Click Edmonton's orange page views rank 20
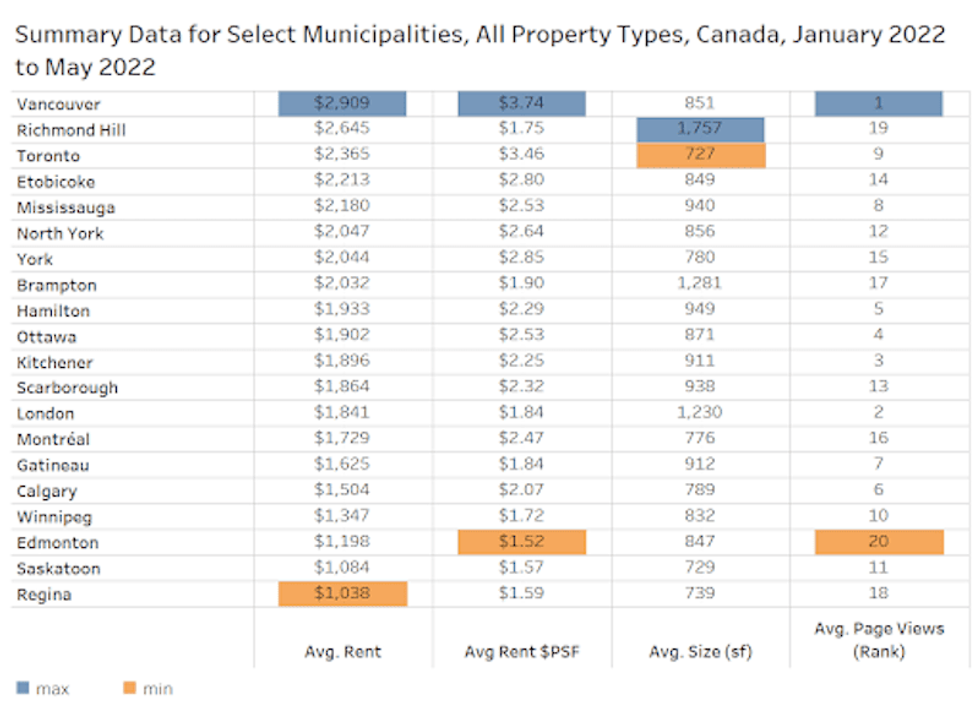This screenshot has height=713, width=980. pyautogui.click(x=879, y=542)
